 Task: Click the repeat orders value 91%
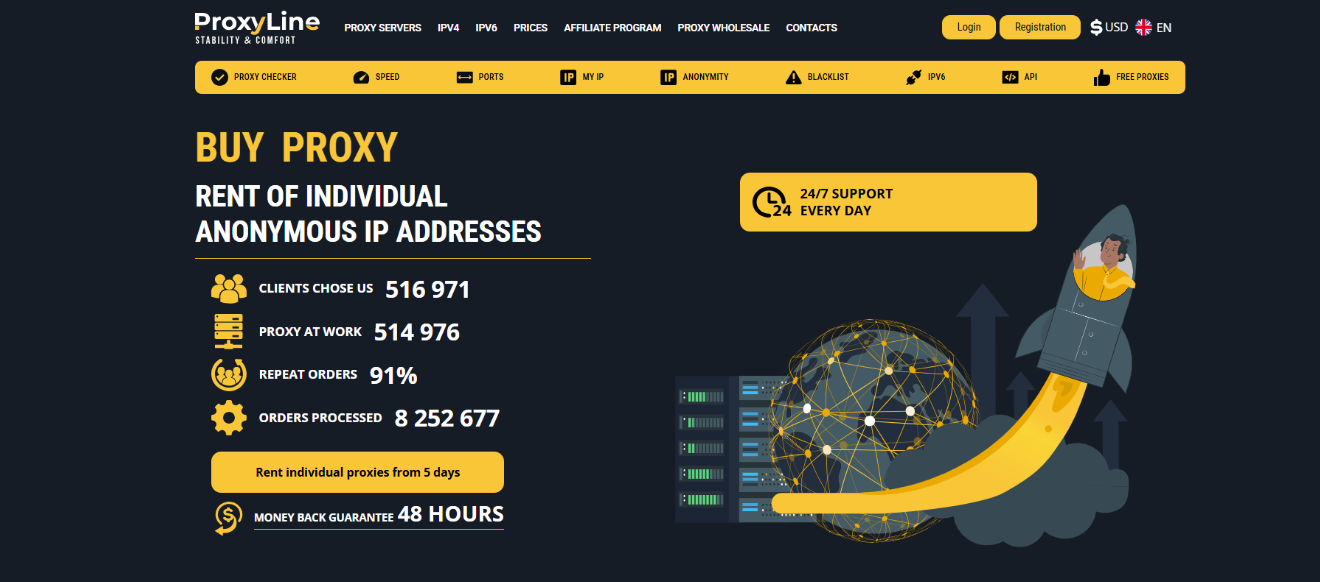(x=393, y=376)
